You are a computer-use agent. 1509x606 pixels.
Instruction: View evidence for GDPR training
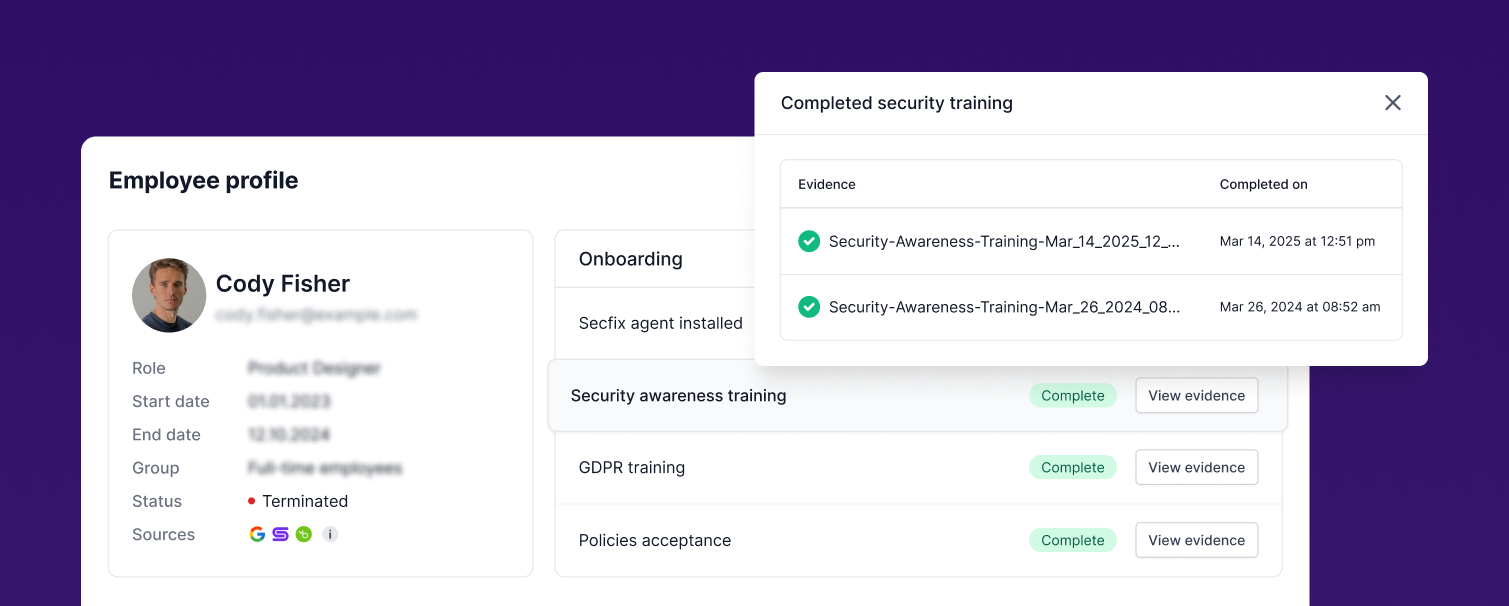pos(1196,467)
